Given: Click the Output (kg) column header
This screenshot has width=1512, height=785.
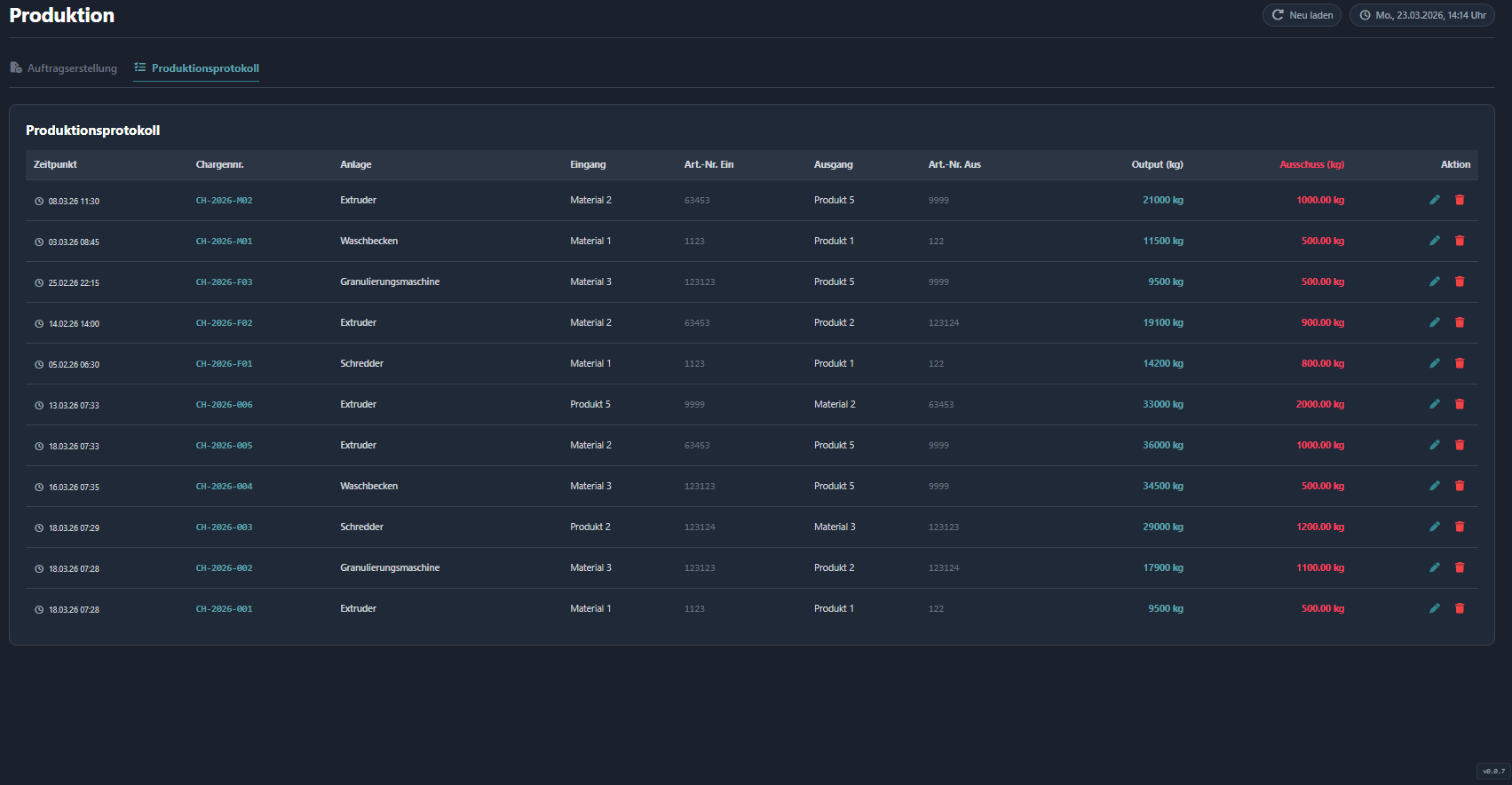Looking at the screenshot, I should [x=1156, y=164].
